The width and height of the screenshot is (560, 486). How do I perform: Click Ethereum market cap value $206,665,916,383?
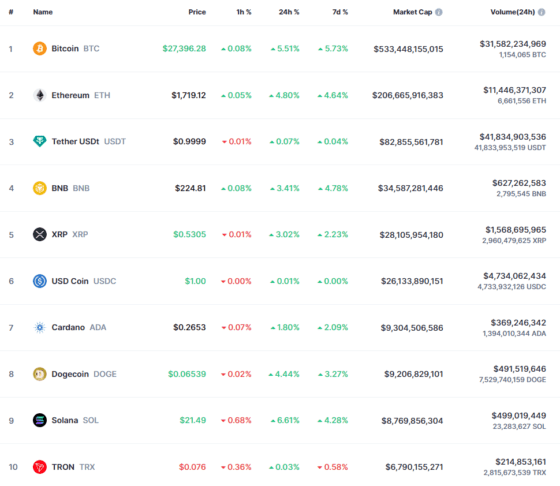click(408, 95)
